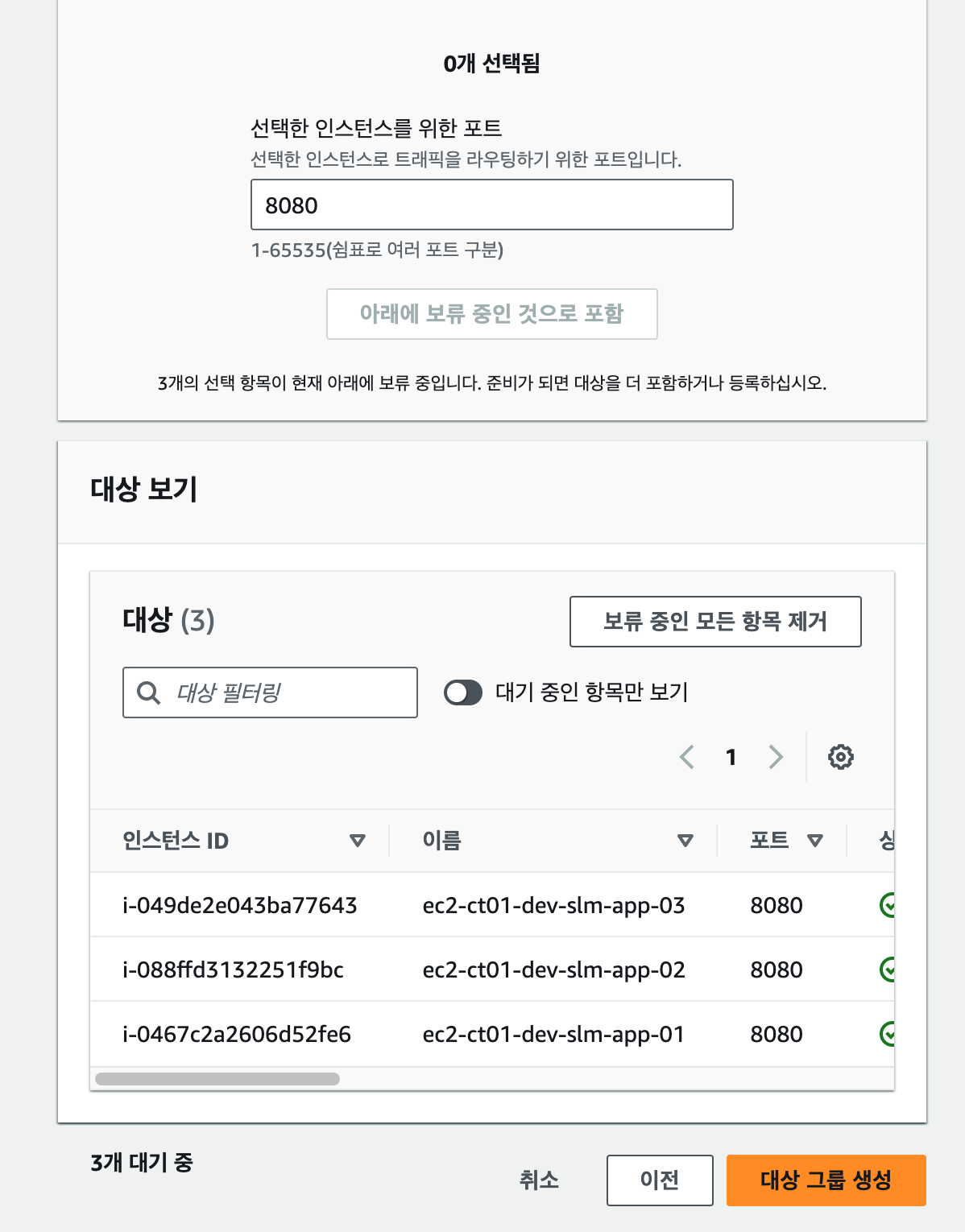This screenshot has height=1232, width=965.
Task: Toggle 대기 중인 항목만 보기 switch
Action: [x=463, y=692]
